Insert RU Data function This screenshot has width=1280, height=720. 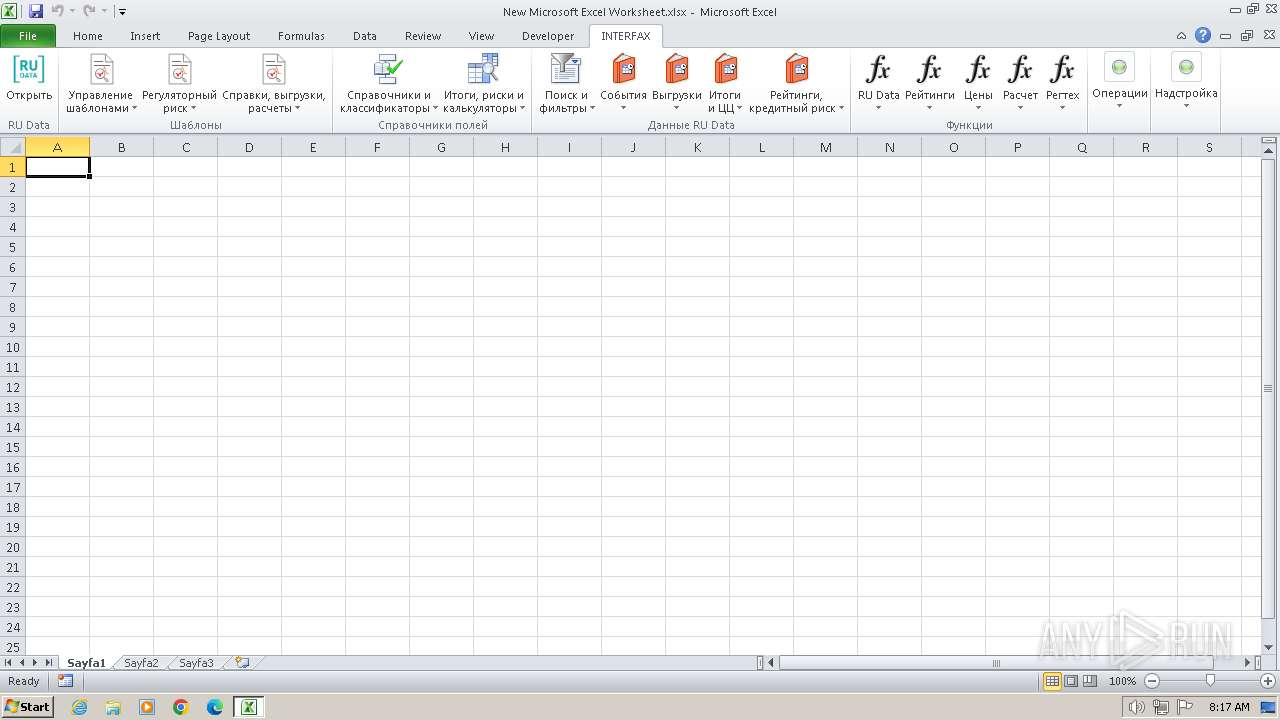point(878,83)
